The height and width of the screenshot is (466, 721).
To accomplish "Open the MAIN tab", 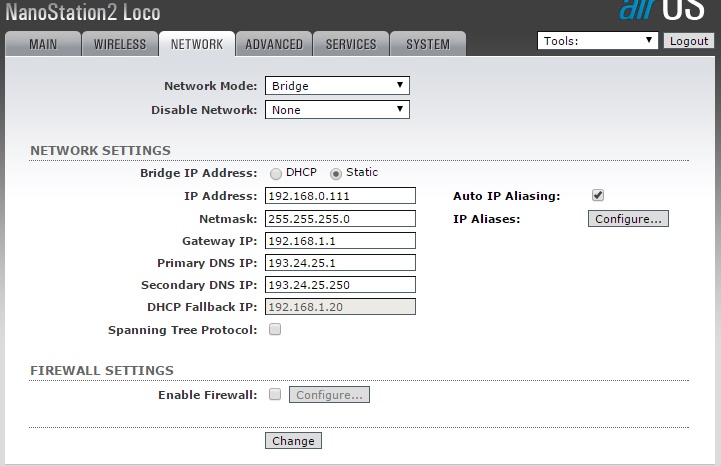I will pyautogui.click(x=43, y=44).
